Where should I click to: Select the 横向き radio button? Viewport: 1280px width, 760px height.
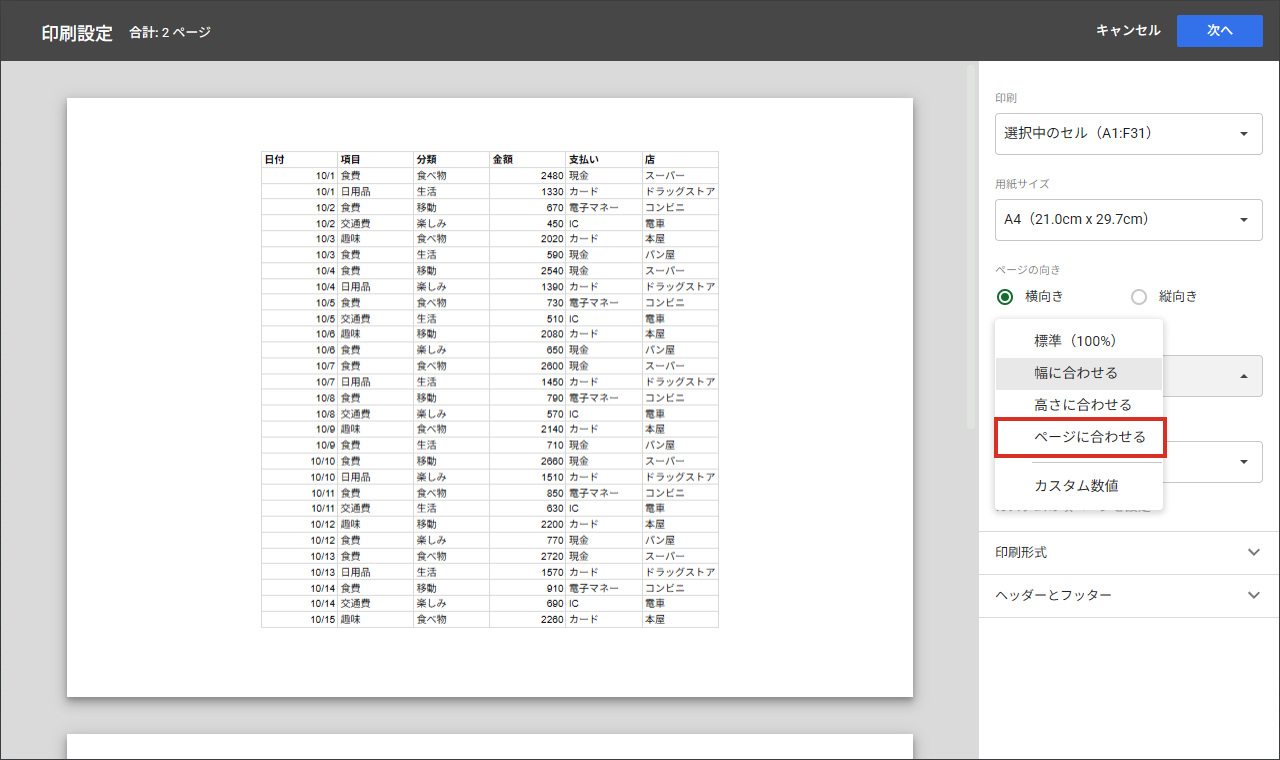(1005, 296)
